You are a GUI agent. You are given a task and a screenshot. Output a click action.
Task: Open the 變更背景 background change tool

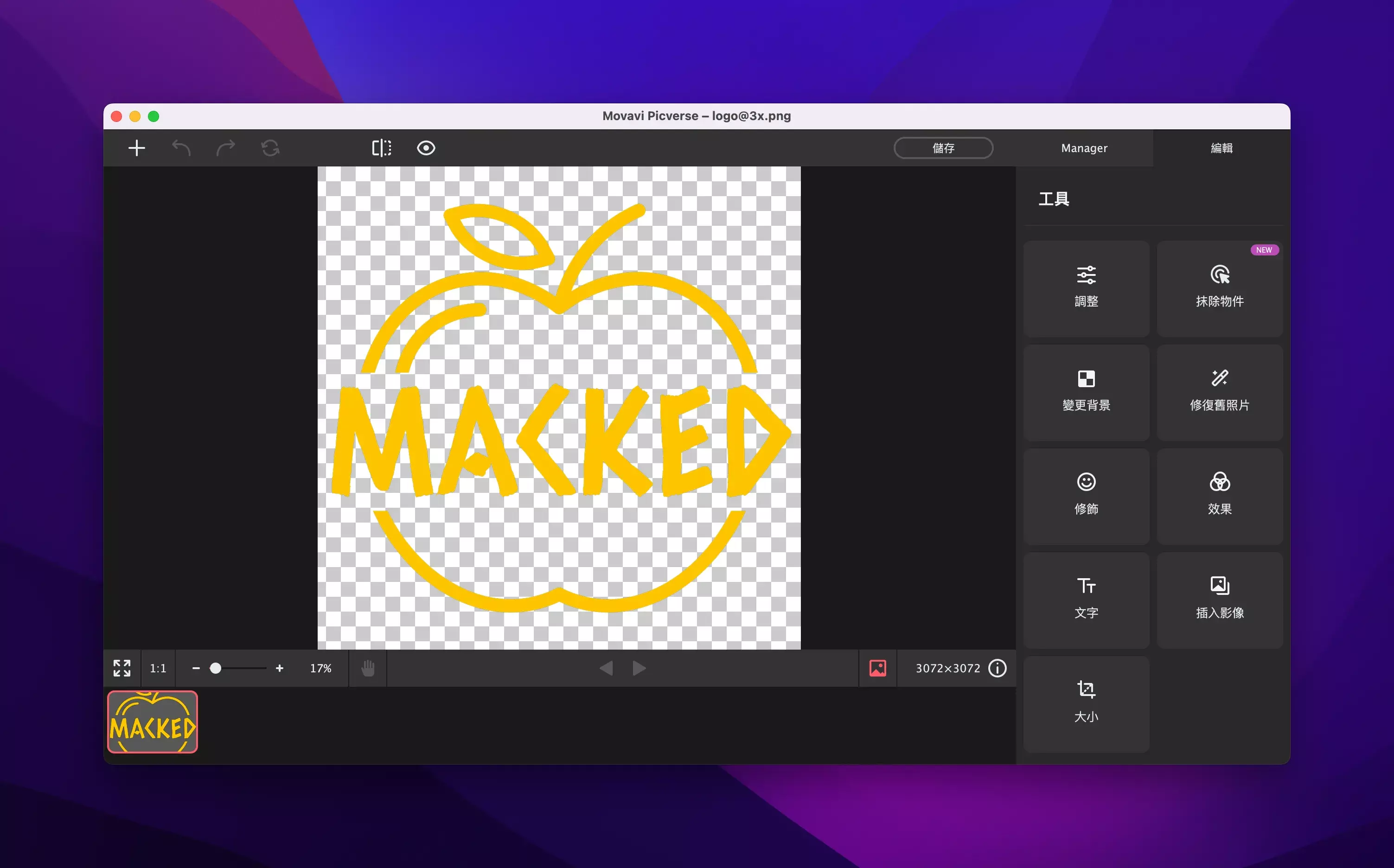(1086, 393)
